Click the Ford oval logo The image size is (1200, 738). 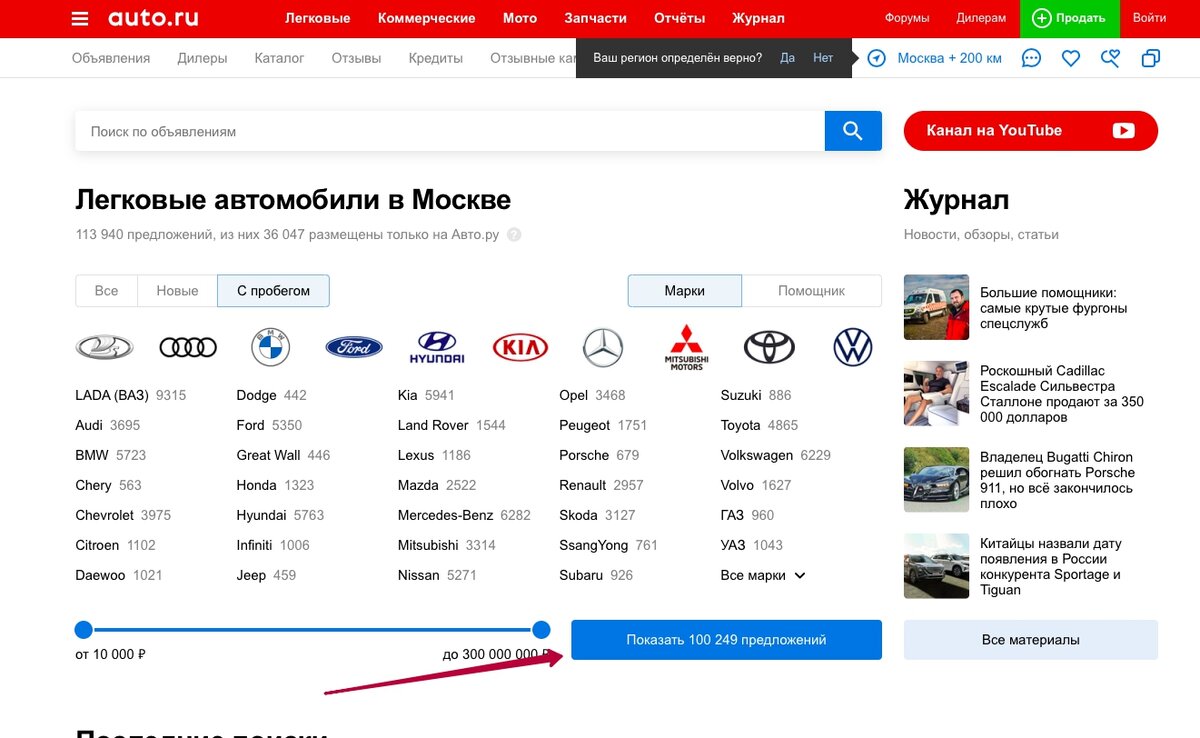(354, 347)
